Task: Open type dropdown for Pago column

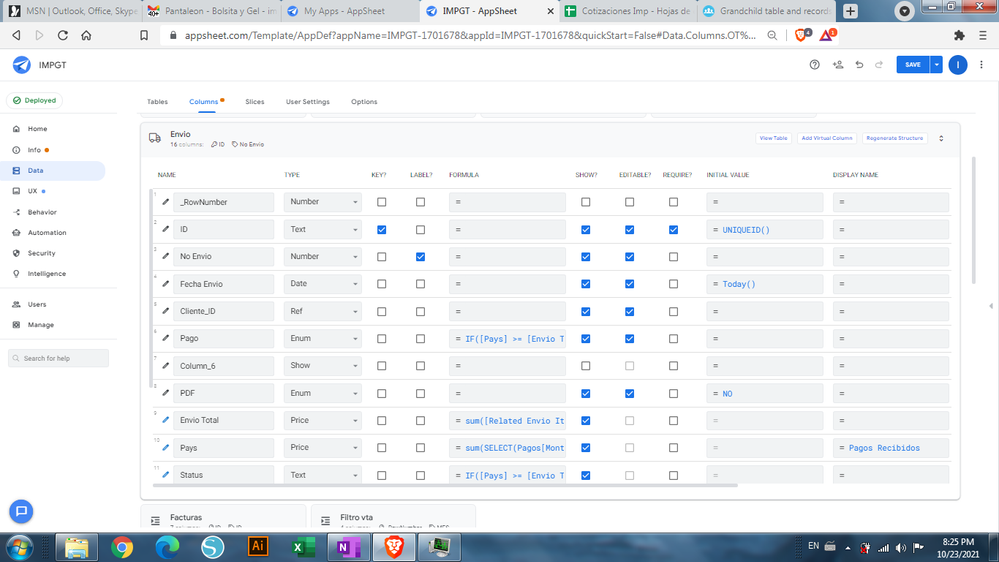Action: (322, 338)
